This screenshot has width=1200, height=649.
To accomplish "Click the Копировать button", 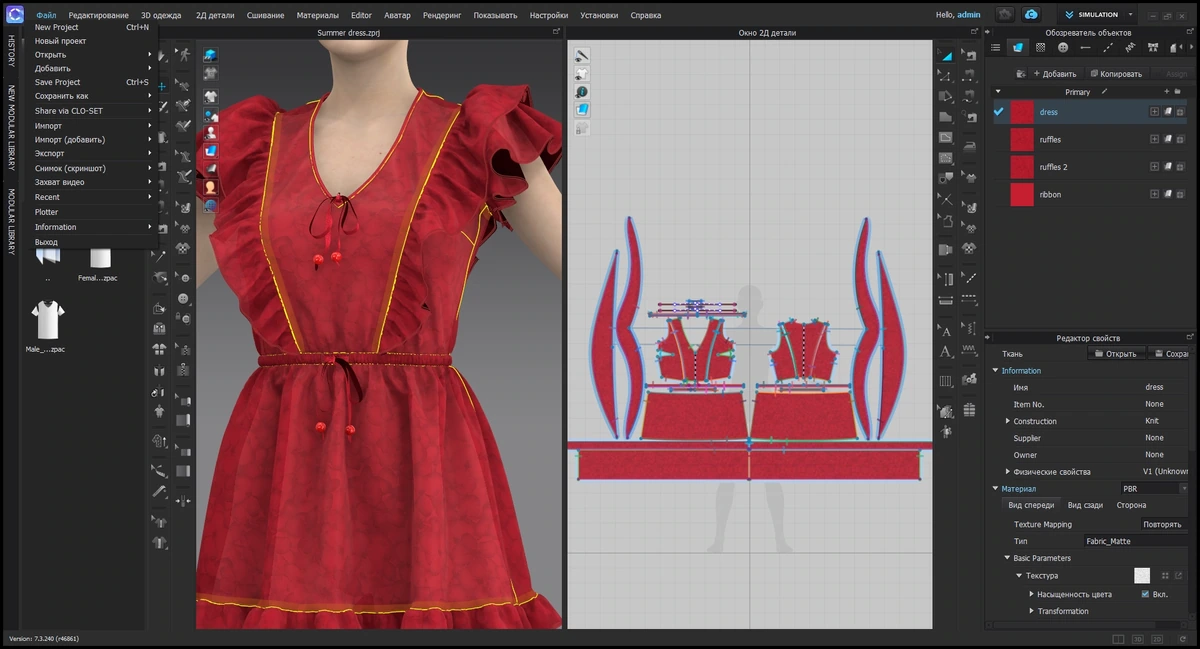I will pyautogui.click(x=1116, y=74).
